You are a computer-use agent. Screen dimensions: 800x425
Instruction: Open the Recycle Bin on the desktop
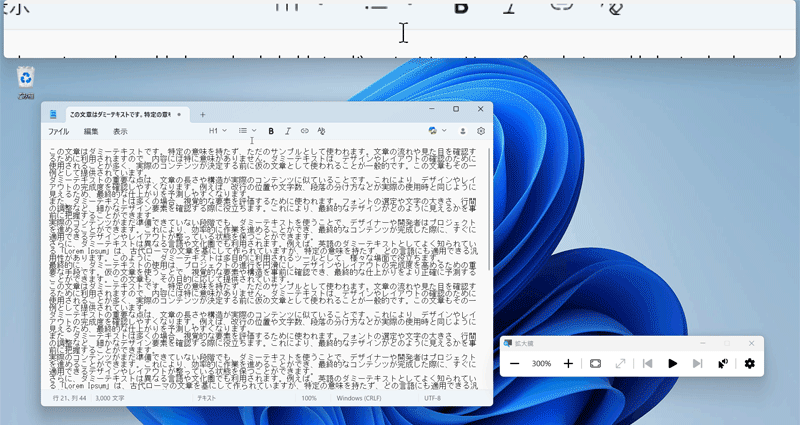click(x=26, y=83)
